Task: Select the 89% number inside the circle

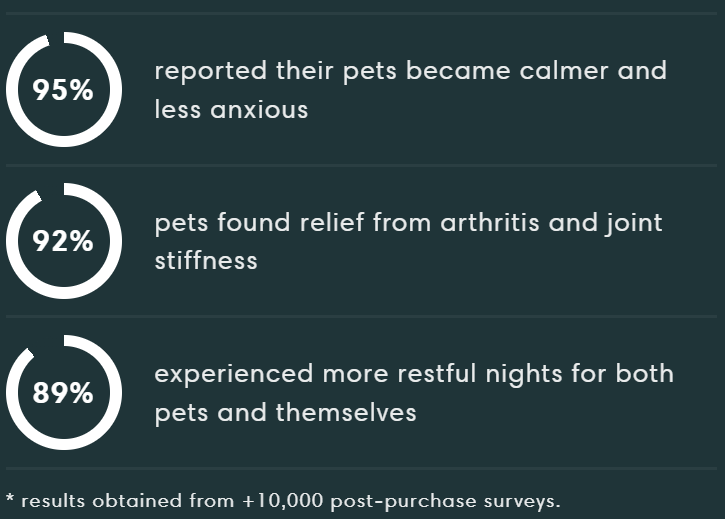Action: pyautogui.click(x=63, y=393)
